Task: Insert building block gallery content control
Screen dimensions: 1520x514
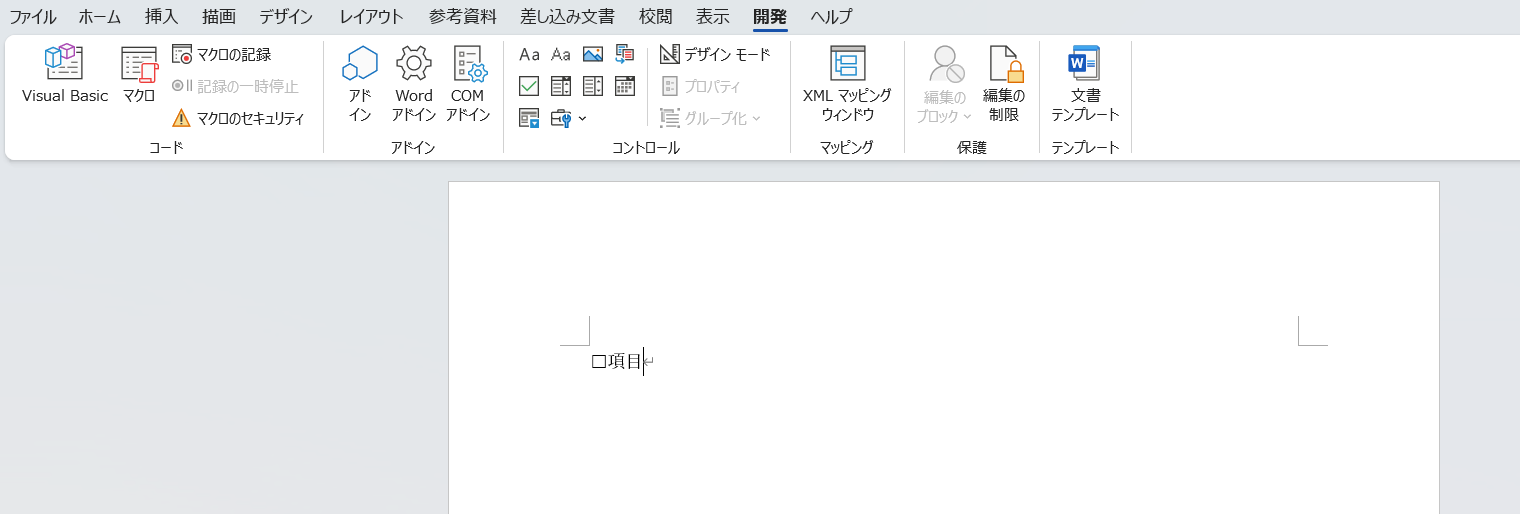Action: [625, 54]
